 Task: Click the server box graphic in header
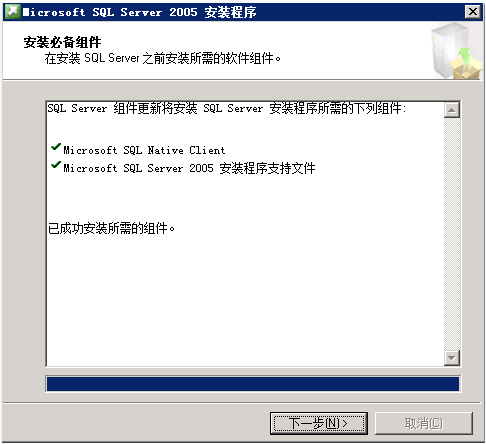tap(457, 51)
